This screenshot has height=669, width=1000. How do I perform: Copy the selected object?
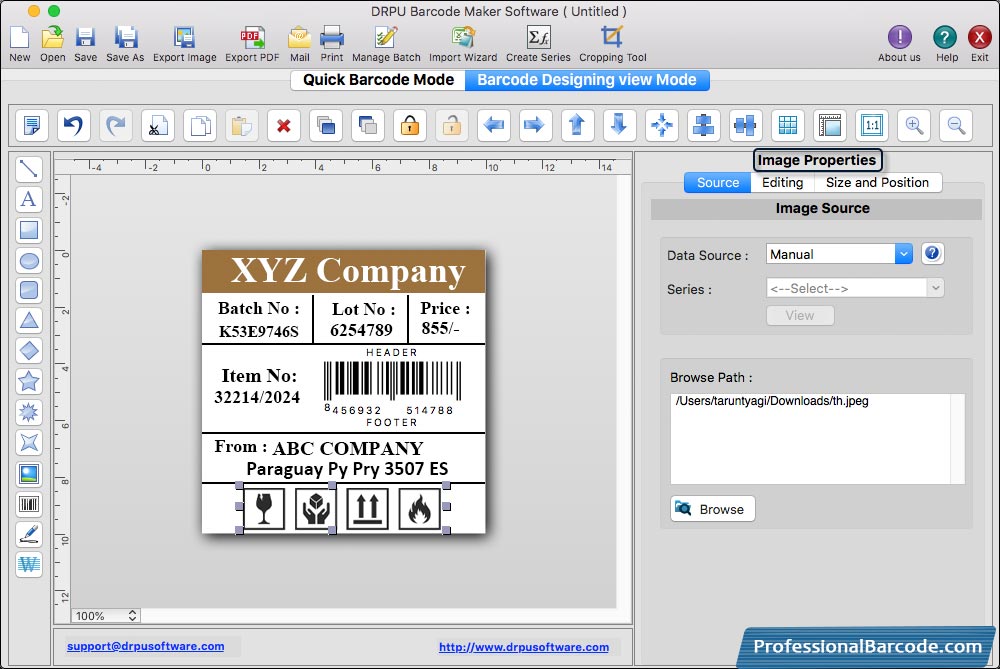point(200,125)
